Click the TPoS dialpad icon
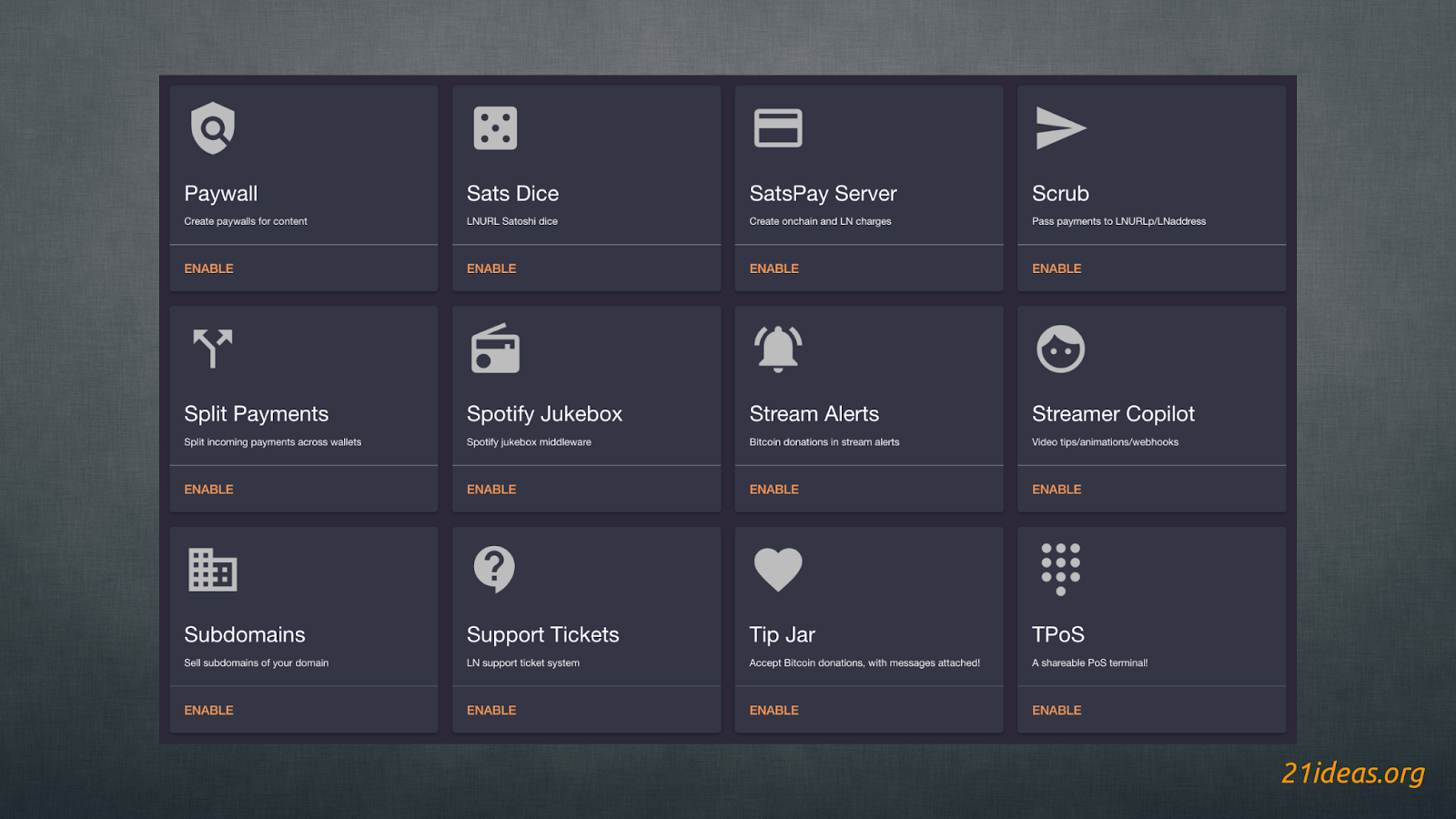 click(x=1060, y=570)
